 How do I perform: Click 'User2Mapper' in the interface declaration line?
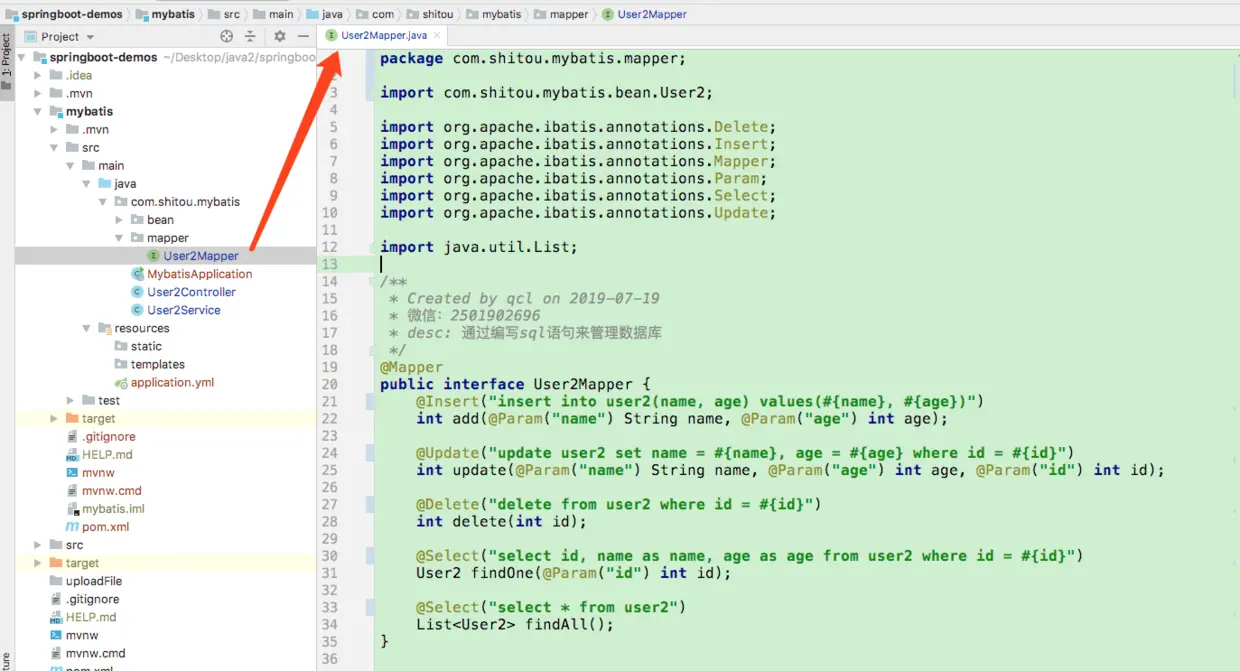[583, 384]
